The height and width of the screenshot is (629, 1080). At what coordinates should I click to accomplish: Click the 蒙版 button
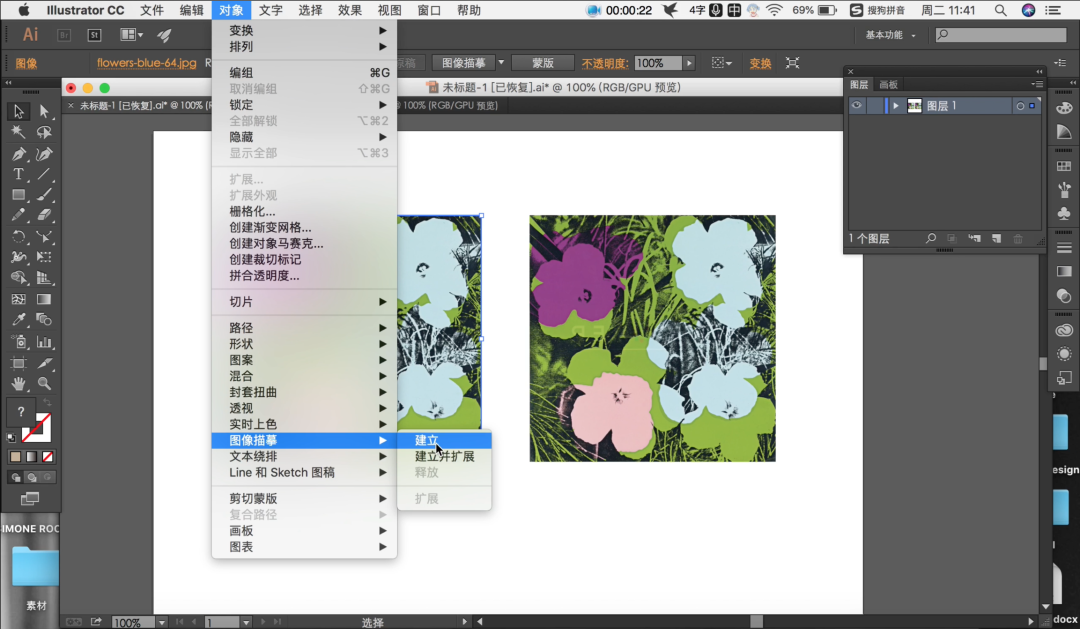(543, 63)
